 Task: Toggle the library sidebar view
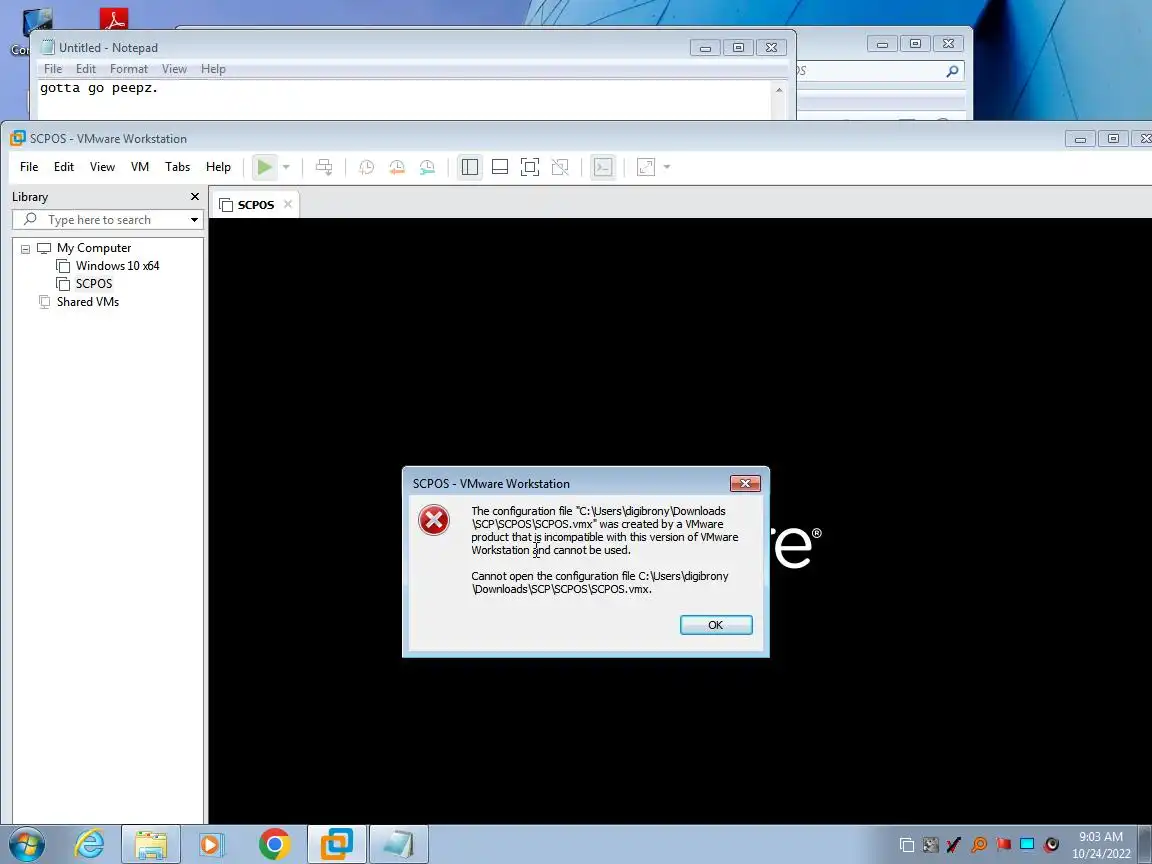pos(469,168)
